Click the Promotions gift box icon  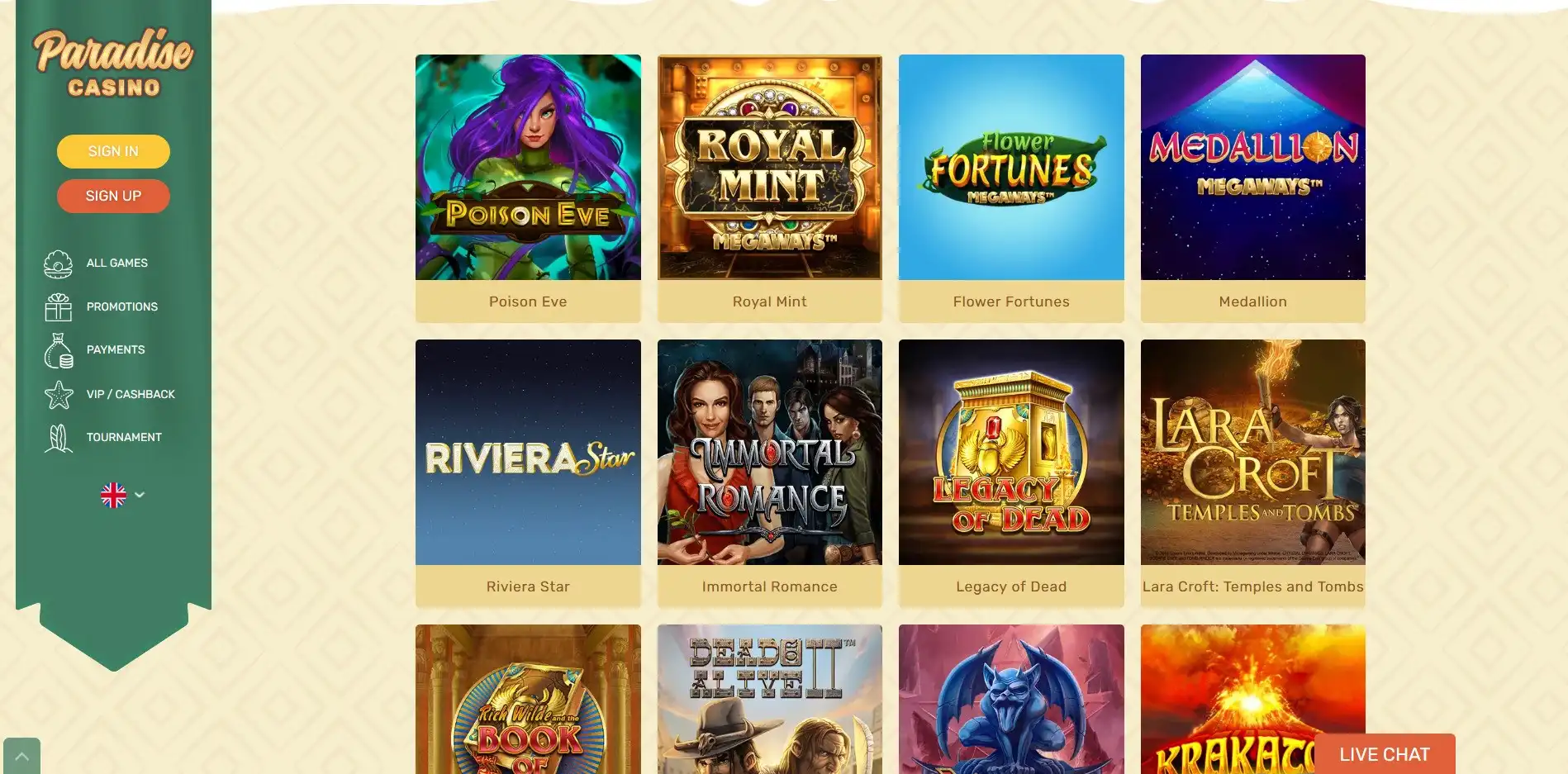click(59, 306)
